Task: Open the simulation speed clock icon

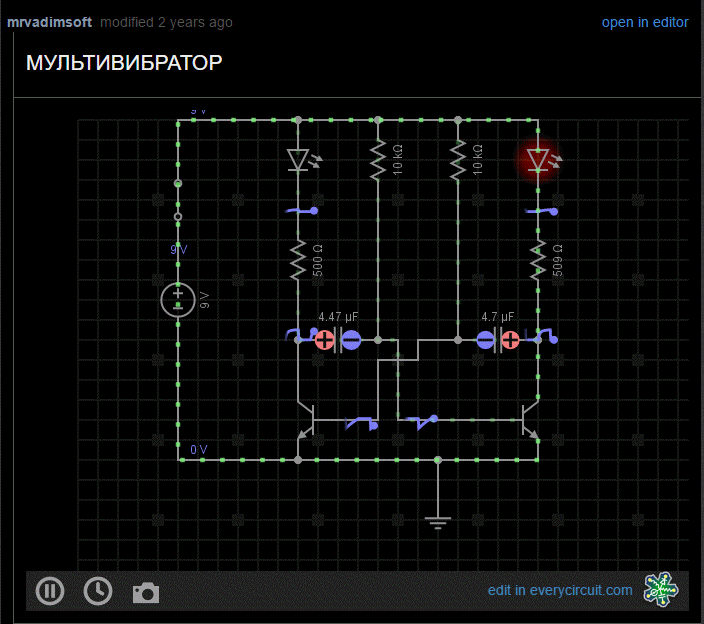Action: [98, 591]
